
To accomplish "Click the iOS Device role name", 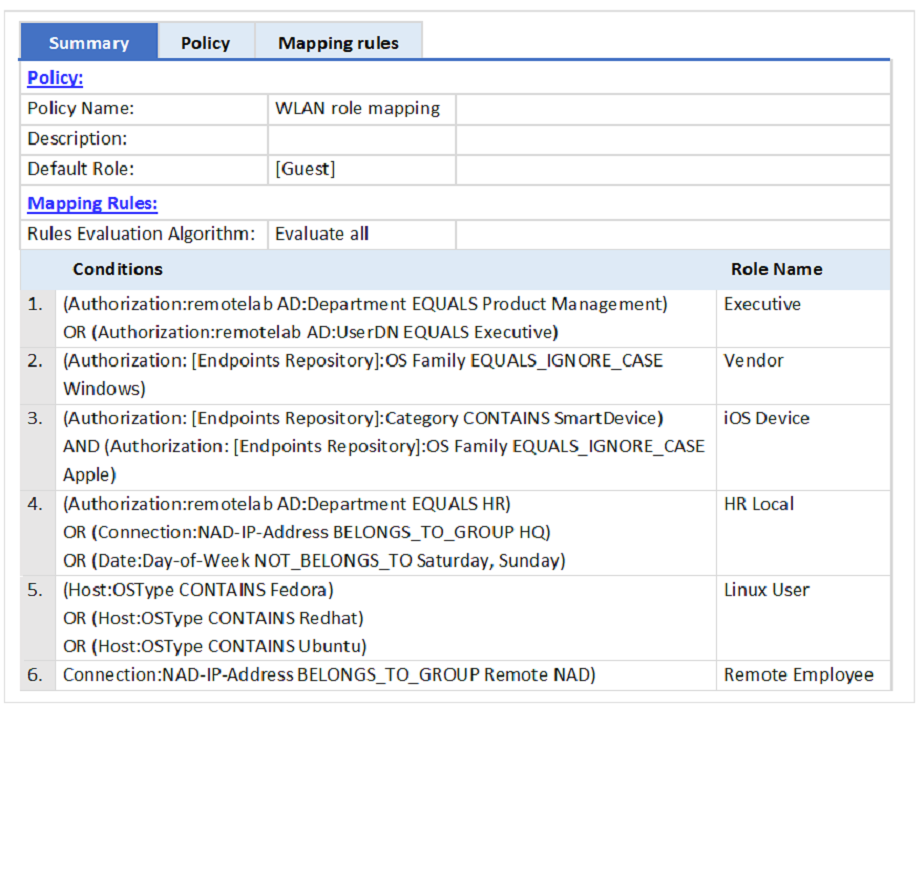I will 766,418.
